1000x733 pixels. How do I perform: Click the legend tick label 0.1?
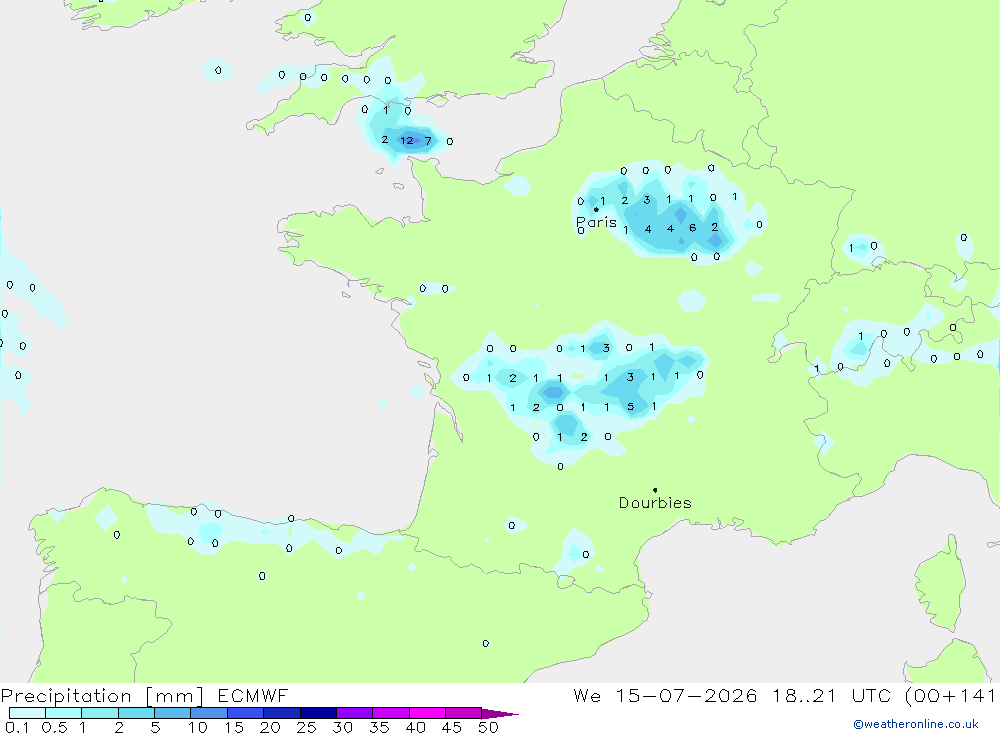click(17, 727)
